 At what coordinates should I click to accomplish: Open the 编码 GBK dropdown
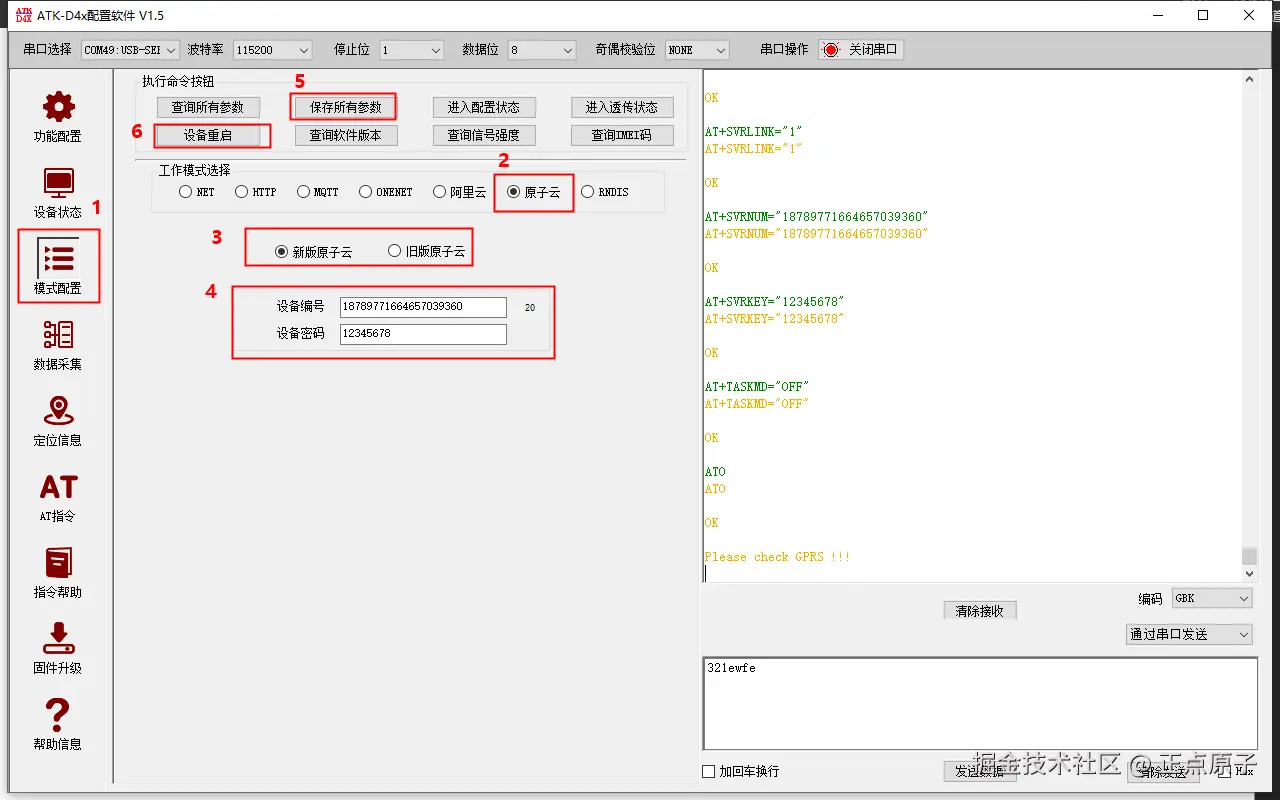coord(1212,598)
